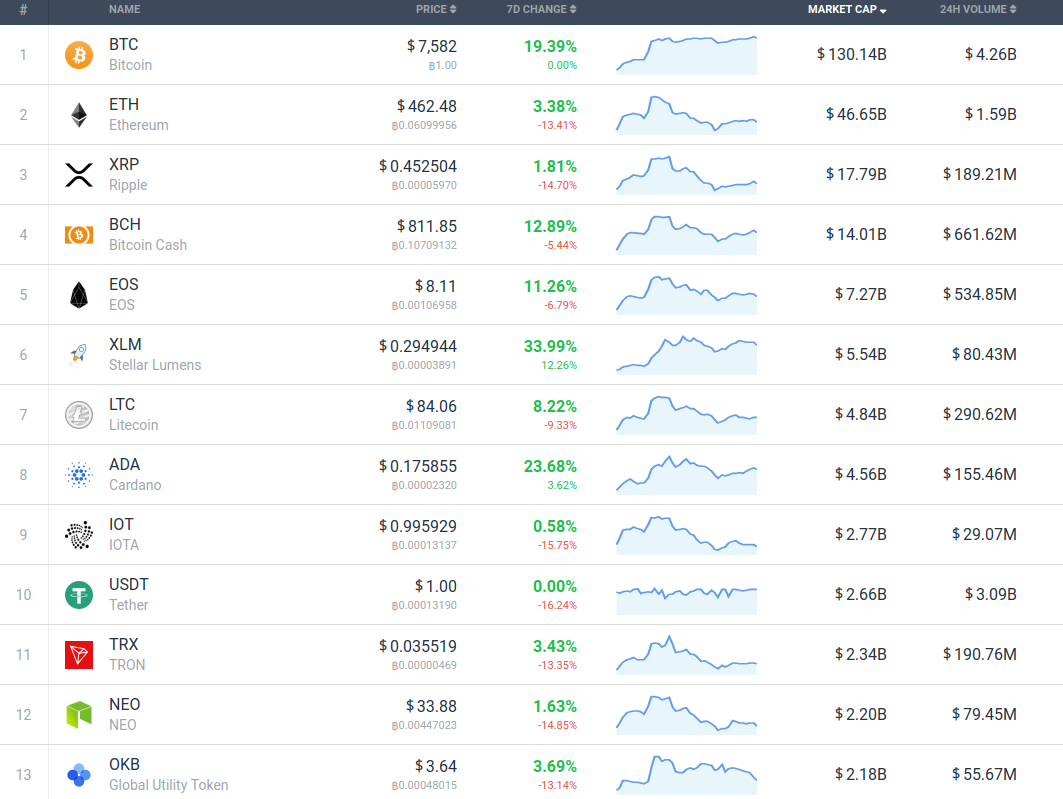Select the Stellar Lumens name label
This screenshot has height=799, width=1063.
click(155, 365)
